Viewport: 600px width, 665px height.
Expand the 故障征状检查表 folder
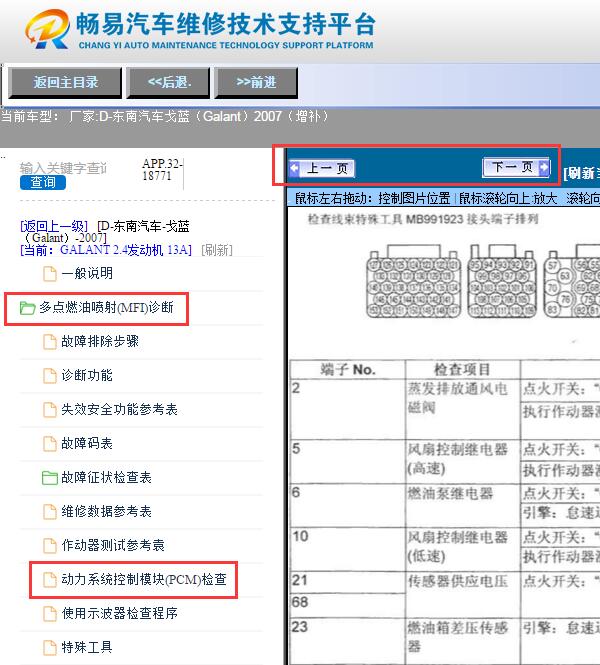106,477
